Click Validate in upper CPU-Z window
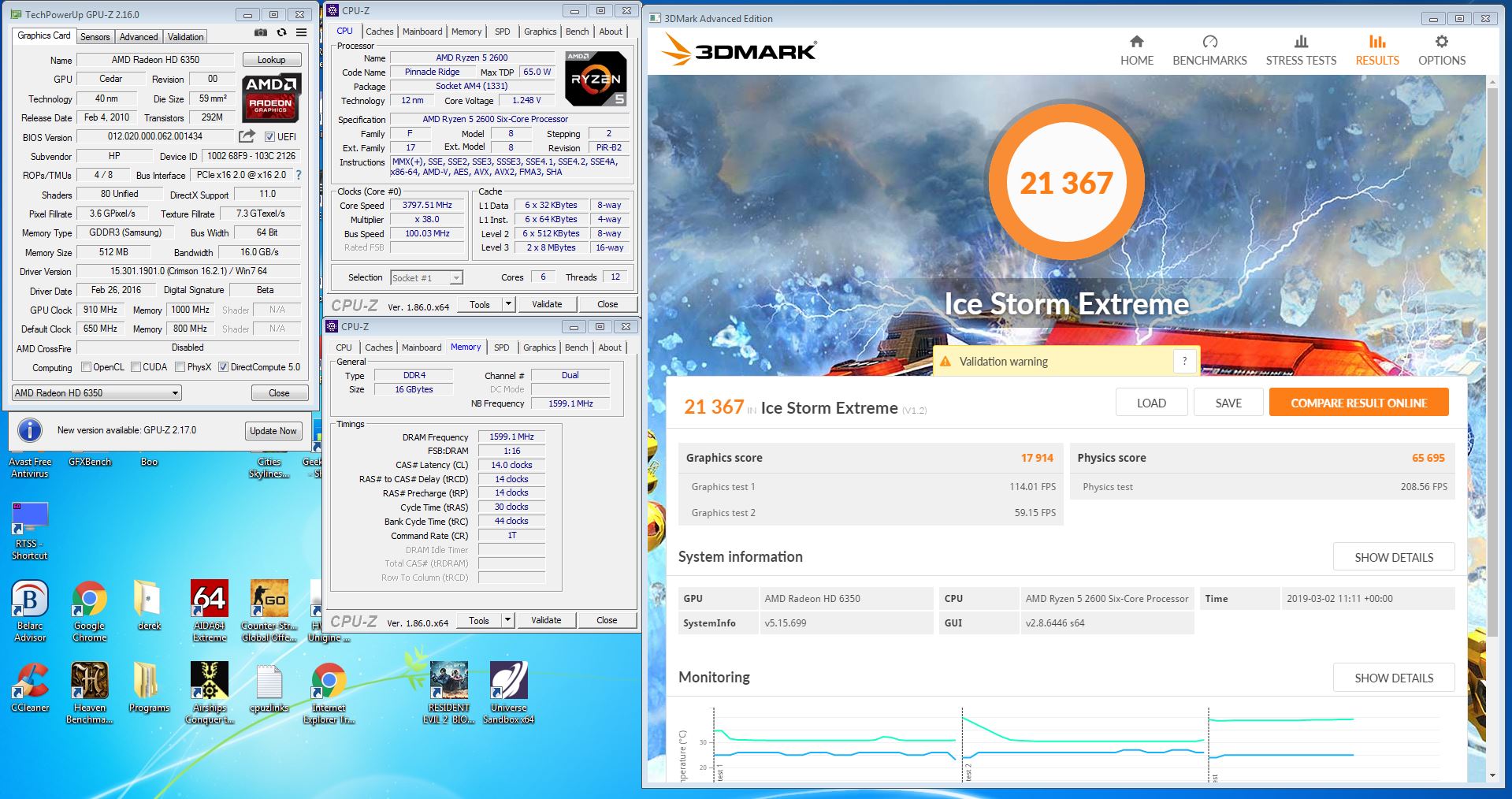This screenshot has height=799, width=1512. pos(547,304)
